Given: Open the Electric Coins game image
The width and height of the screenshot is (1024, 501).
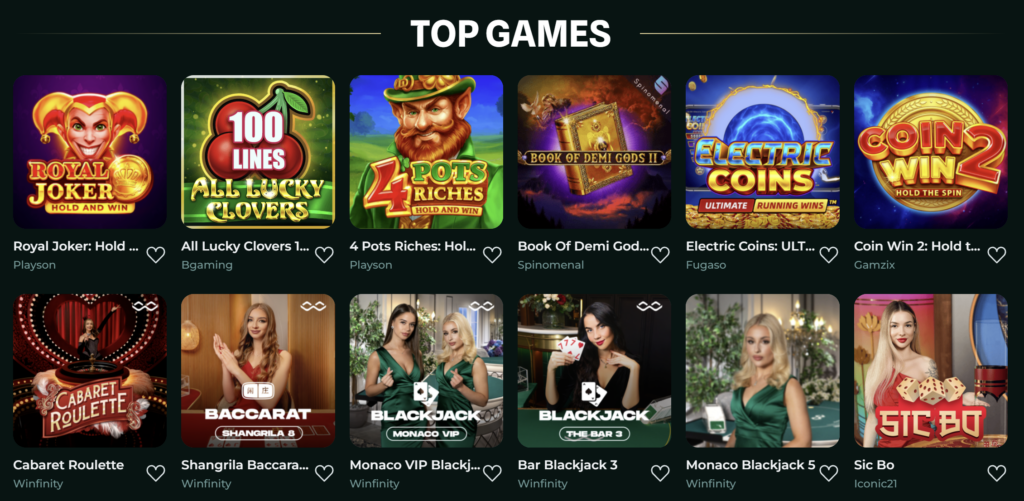Looking at the screenshot, I should (763, 152).
